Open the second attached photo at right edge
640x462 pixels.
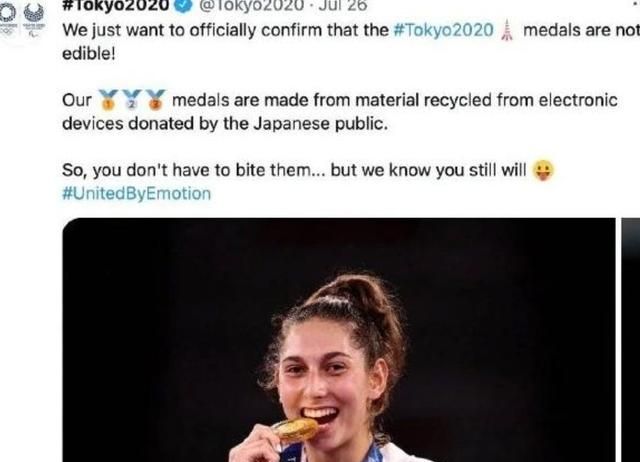coord(631,340)
